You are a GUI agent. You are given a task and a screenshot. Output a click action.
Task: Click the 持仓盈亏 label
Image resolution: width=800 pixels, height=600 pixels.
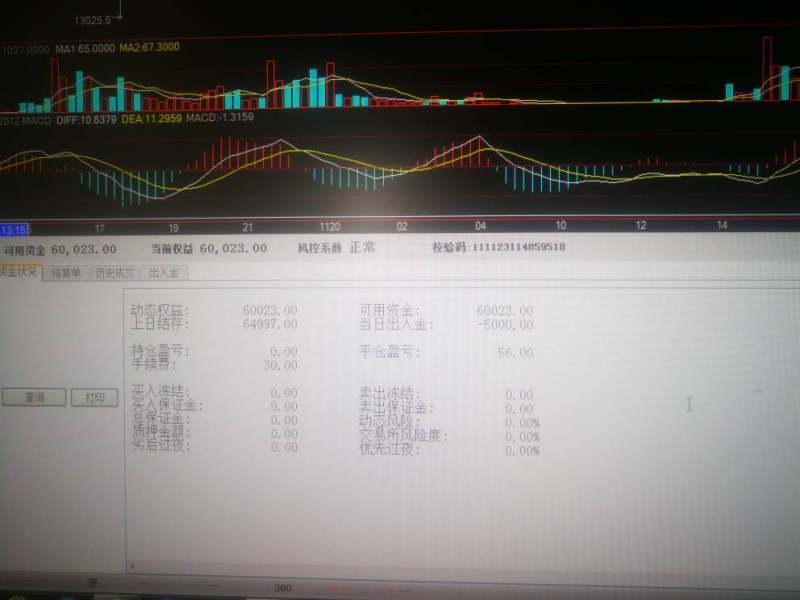[x=160, y=351]
